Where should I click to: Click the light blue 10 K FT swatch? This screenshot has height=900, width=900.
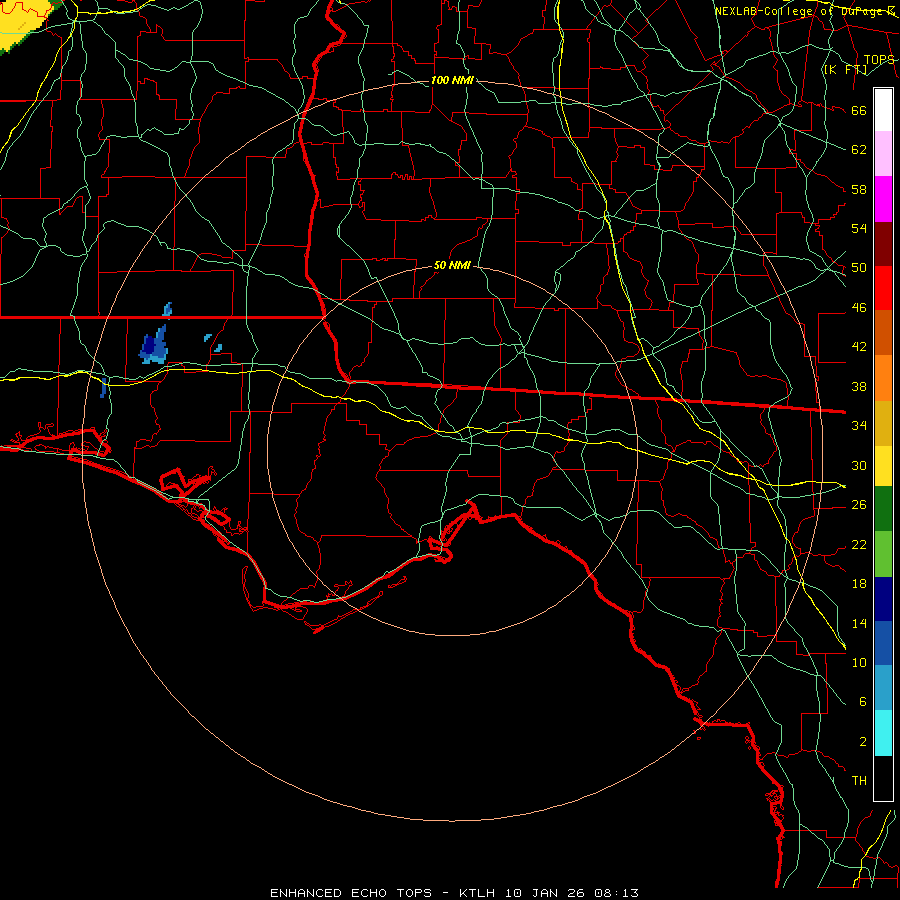[883, 688]
